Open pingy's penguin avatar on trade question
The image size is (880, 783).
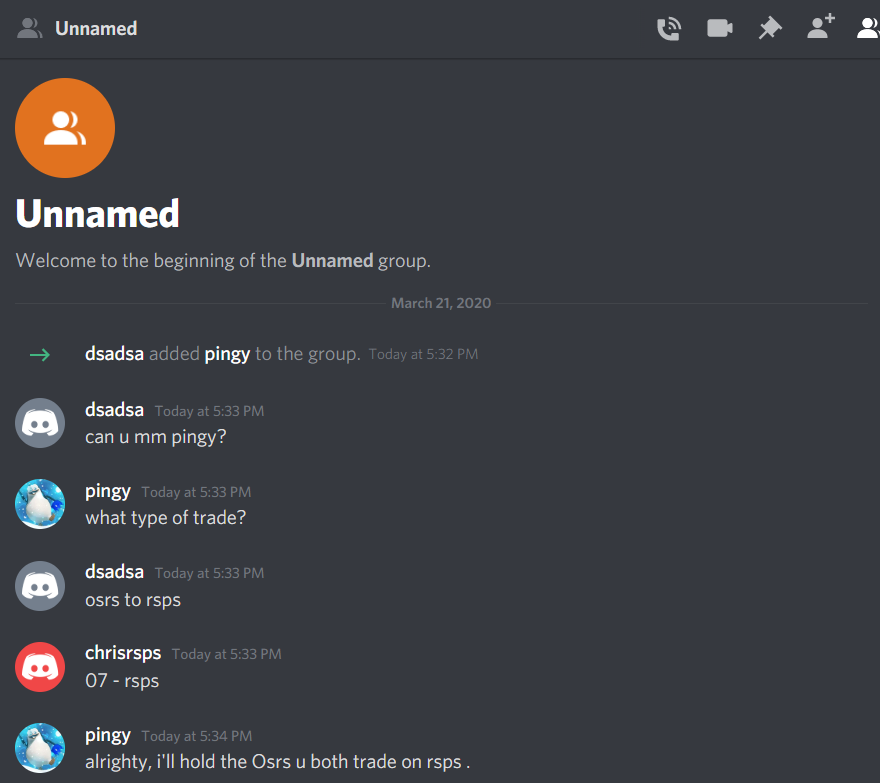click(40, 504)
